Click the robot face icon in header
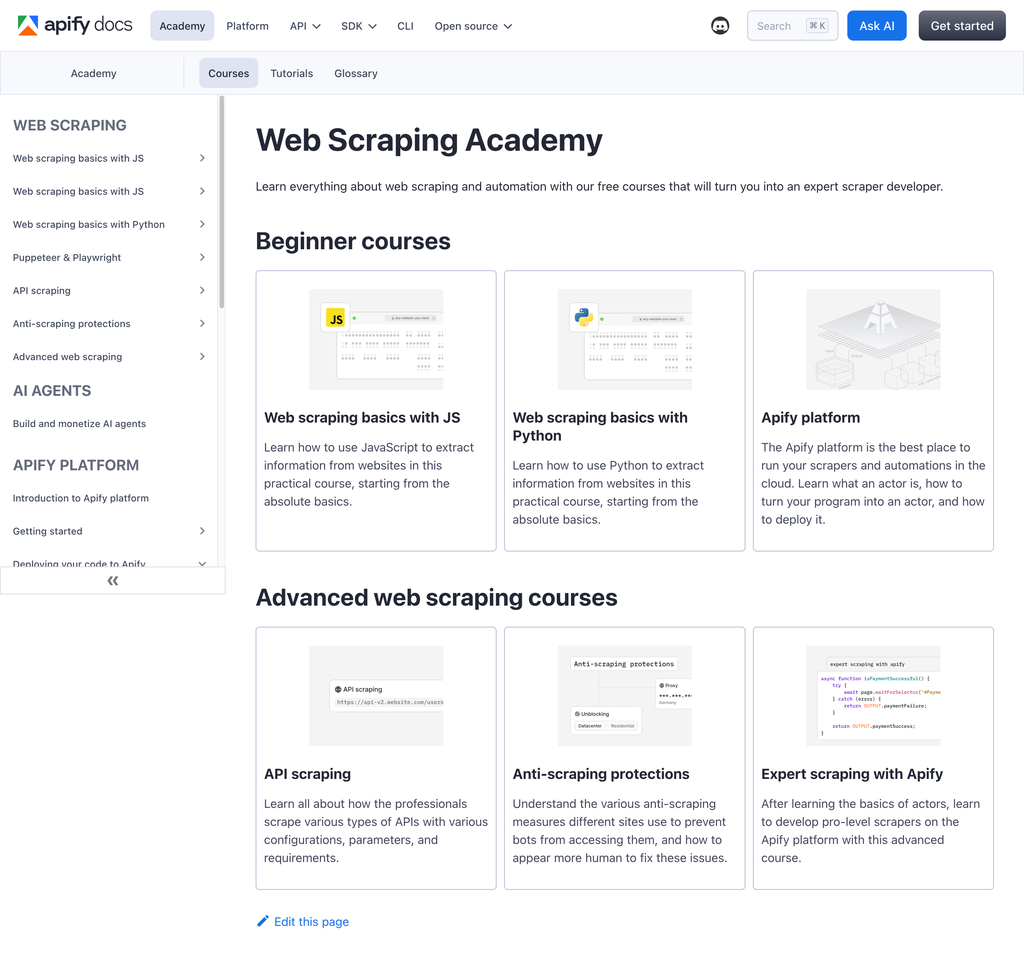This screenshot has height=953, width=1024. (x=720, y=26)
